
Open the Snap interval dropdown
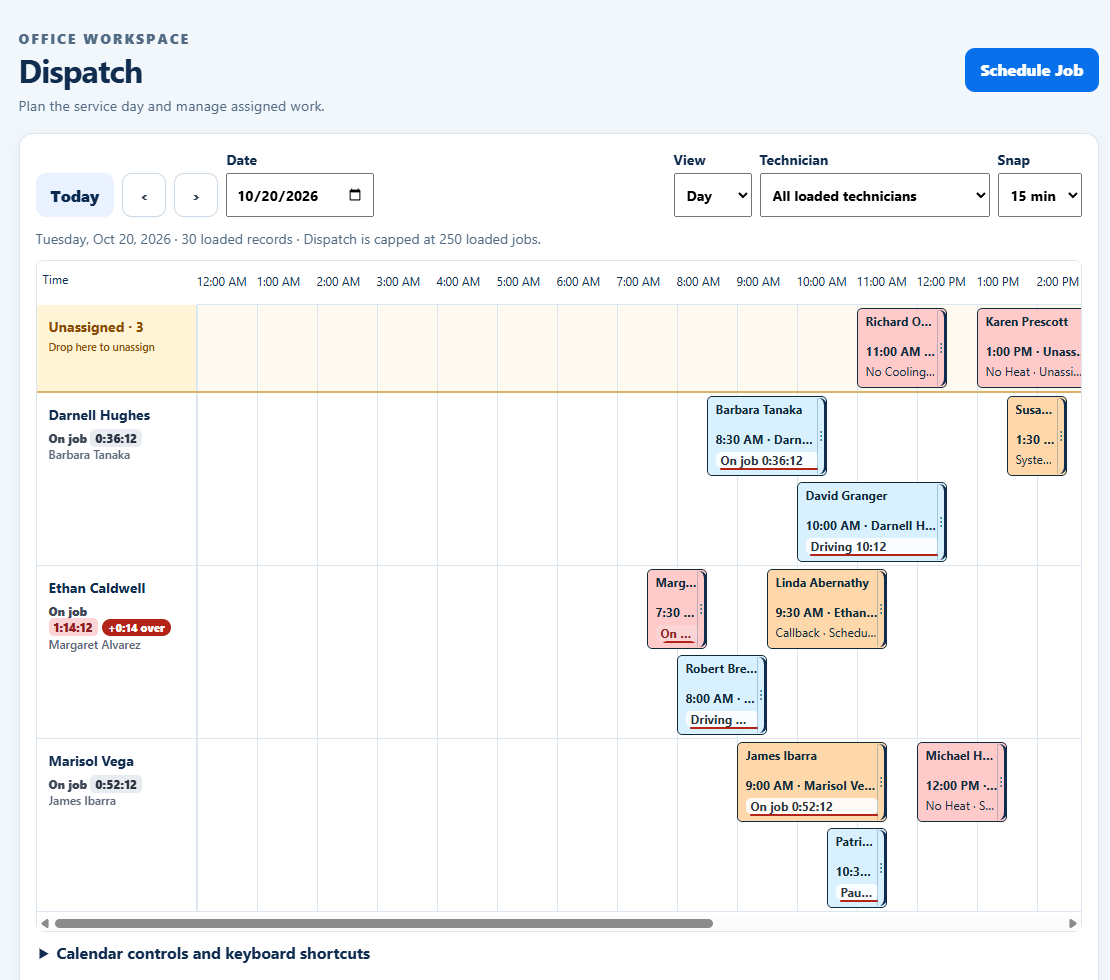coord(1039,195)
